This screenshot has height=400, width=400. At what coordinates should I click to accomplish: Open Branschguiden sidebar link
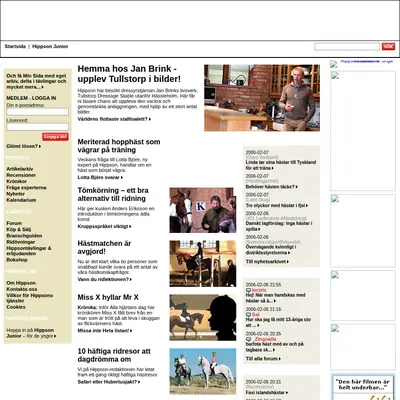(x=24, y=236)
